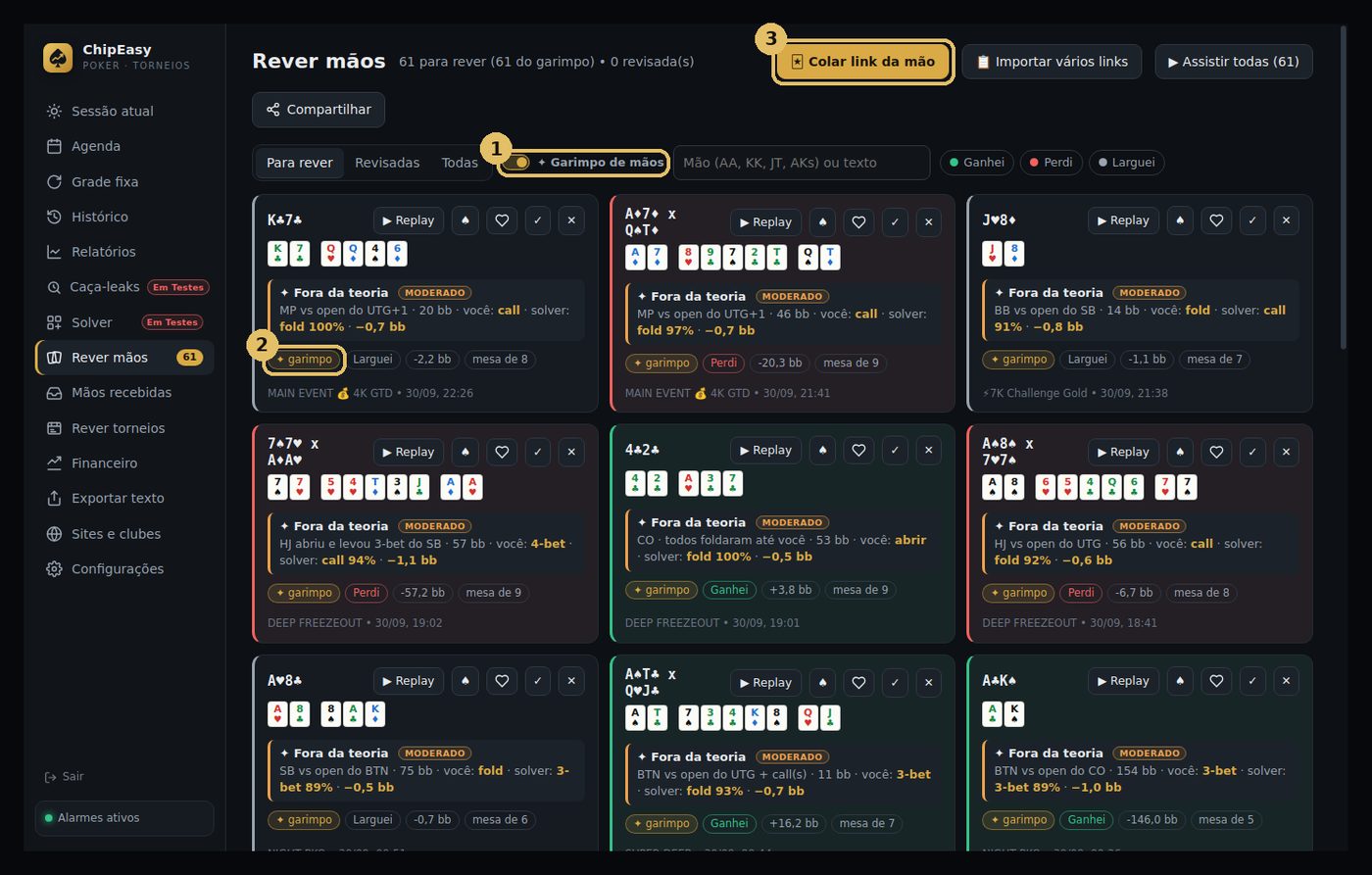Go to Rever torneios
Screen dimensions: 1372x875
124,428
